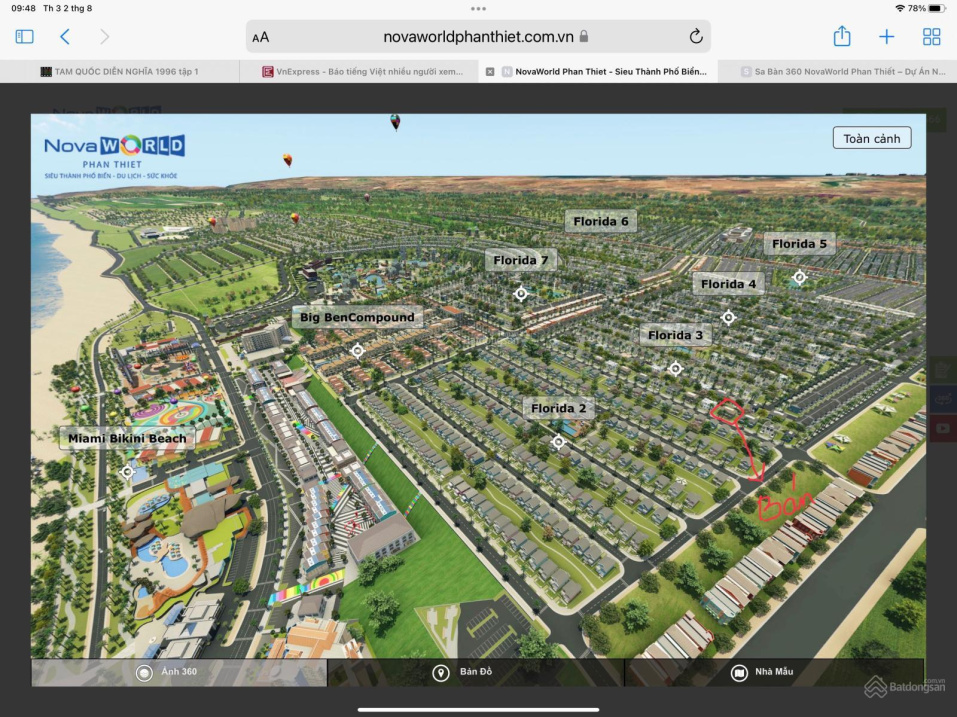Close the NovaWorld Phan Thiet tab
This screenshot has height=717, width=957.
(x=489, y=71)
